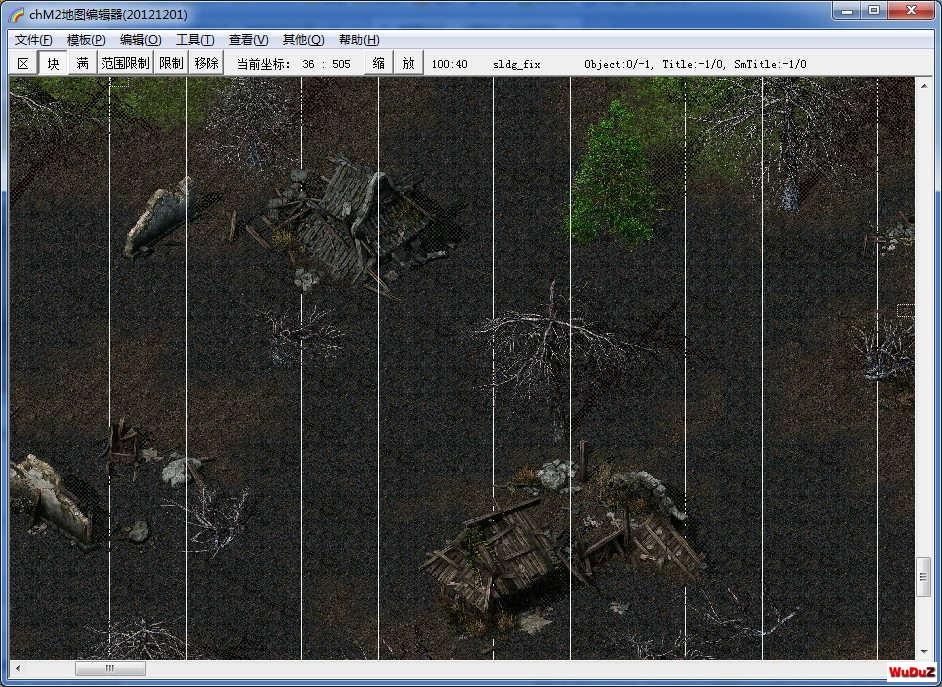Click the coordinate value 36 : 505
Viewport: 942px width, 687px height.
click(326, 64)
